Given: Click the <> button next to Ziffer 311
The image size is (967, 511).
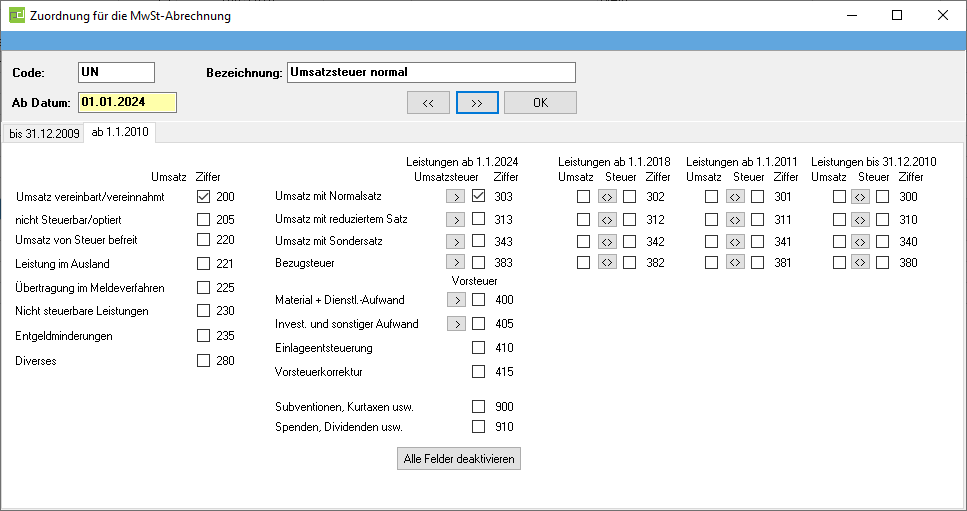Looking at the screenshot, I should click(735, 219).
